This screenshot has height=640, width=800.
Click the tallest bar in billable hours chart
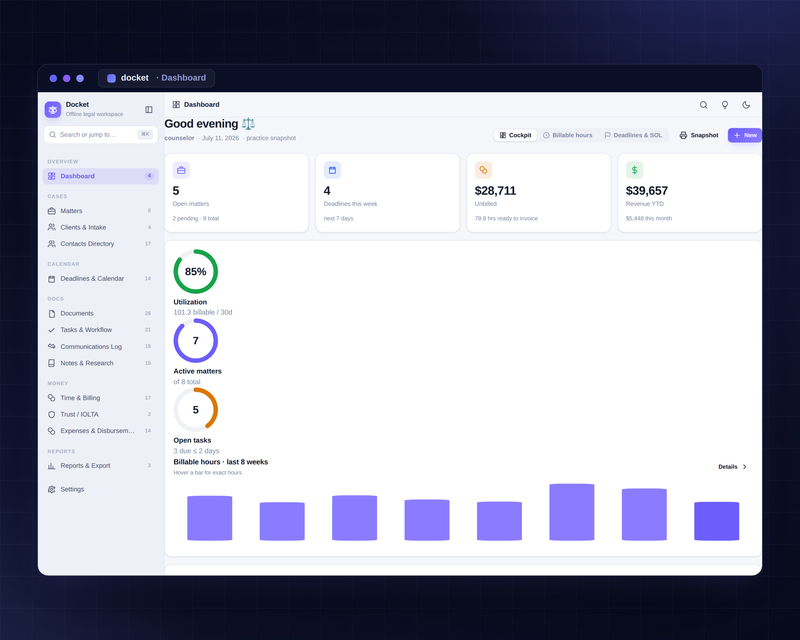pos(571,512)
